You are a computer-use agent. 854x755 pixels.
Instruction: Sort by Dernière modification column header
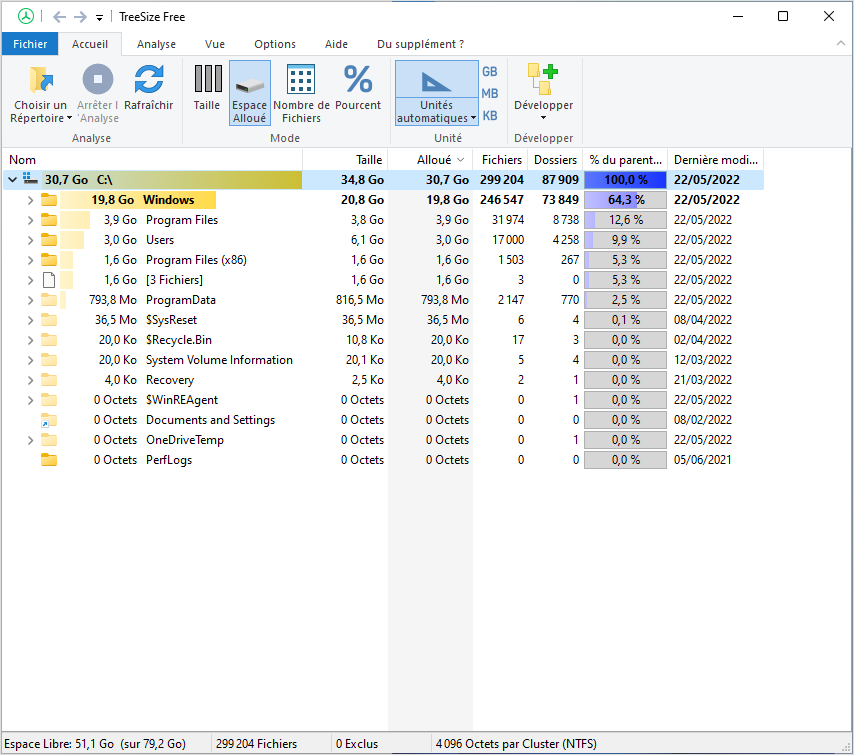716,160
